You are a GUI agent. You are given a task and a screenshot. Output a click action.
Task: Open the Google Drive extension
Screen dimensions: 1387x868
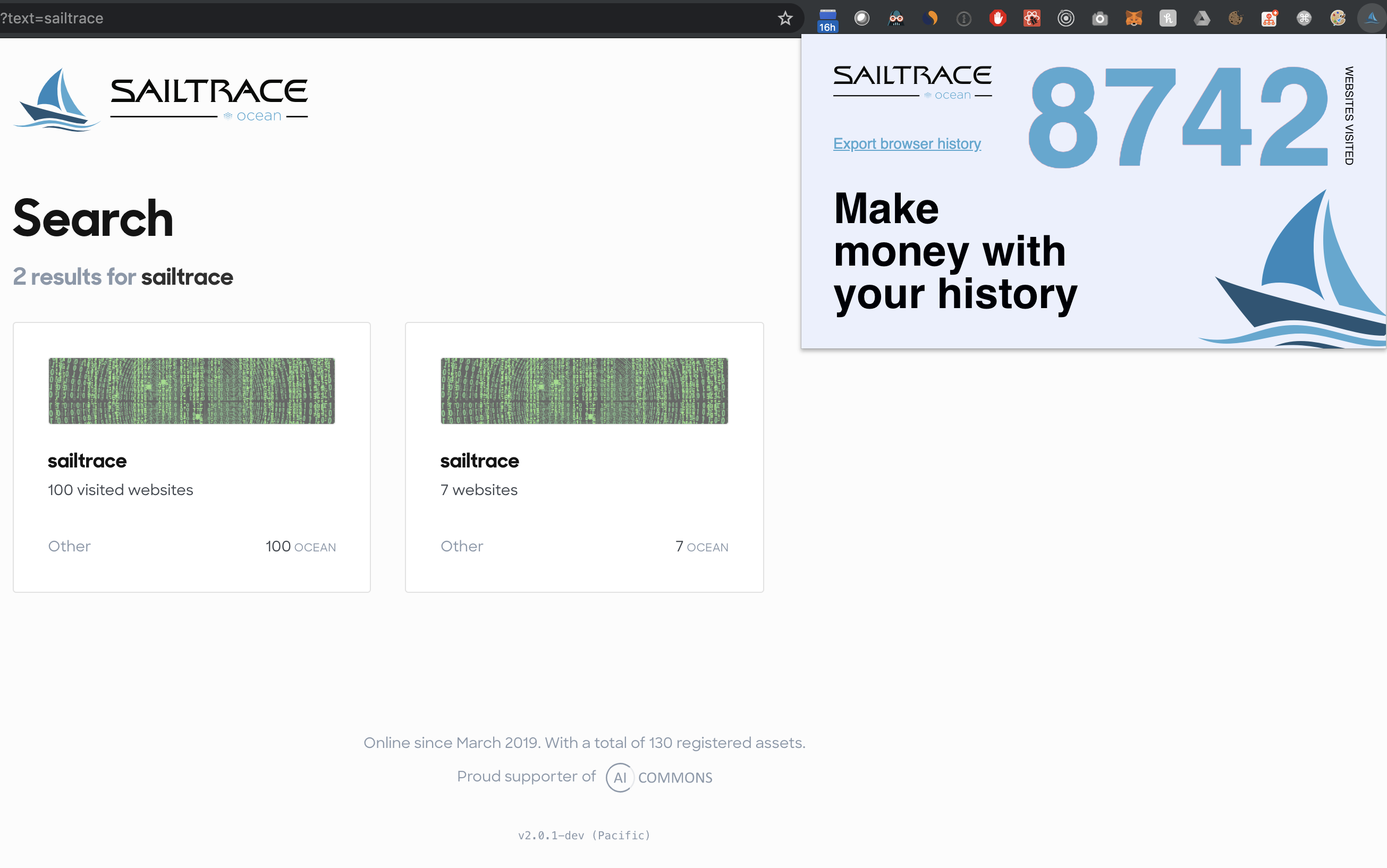1202,19
